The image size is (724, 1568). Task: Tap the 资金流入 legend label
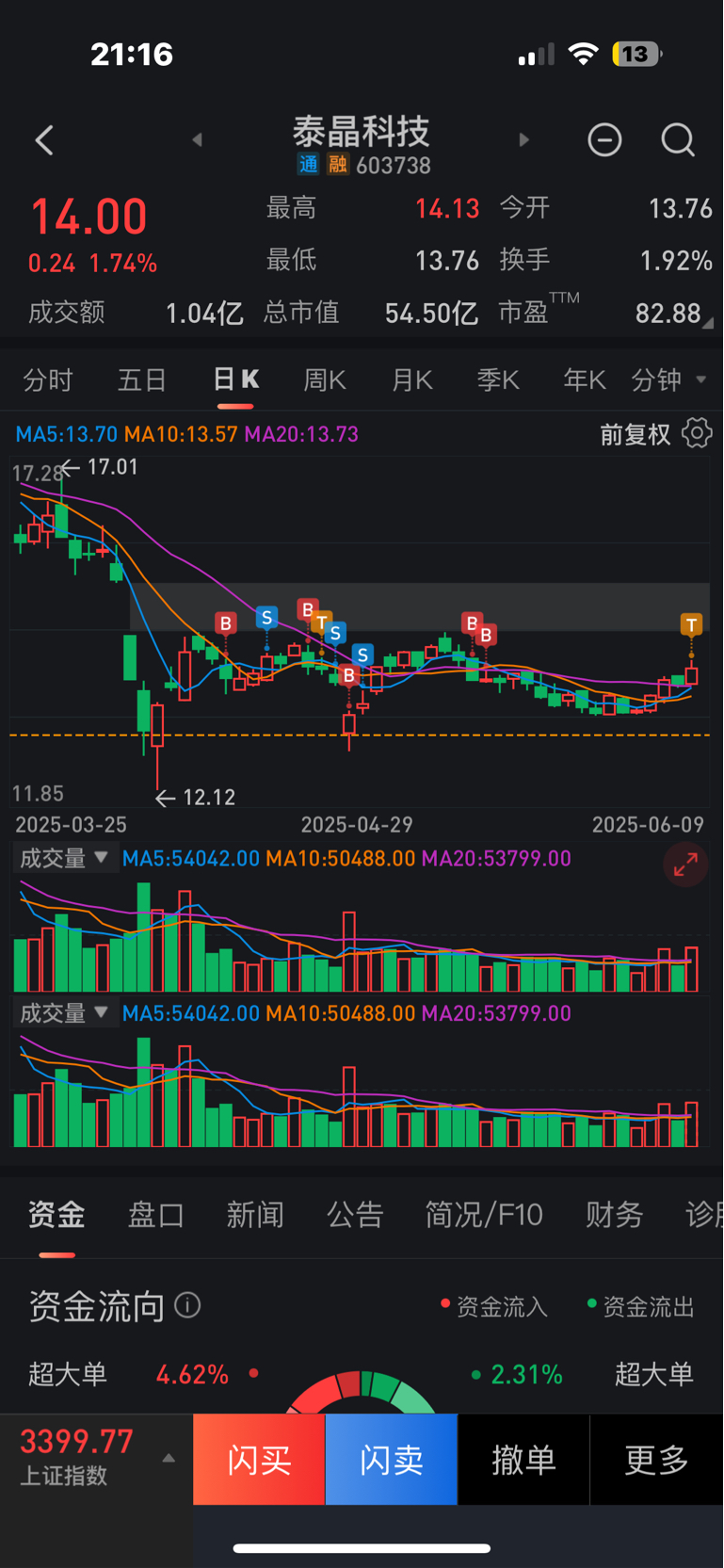(501, 1306)
